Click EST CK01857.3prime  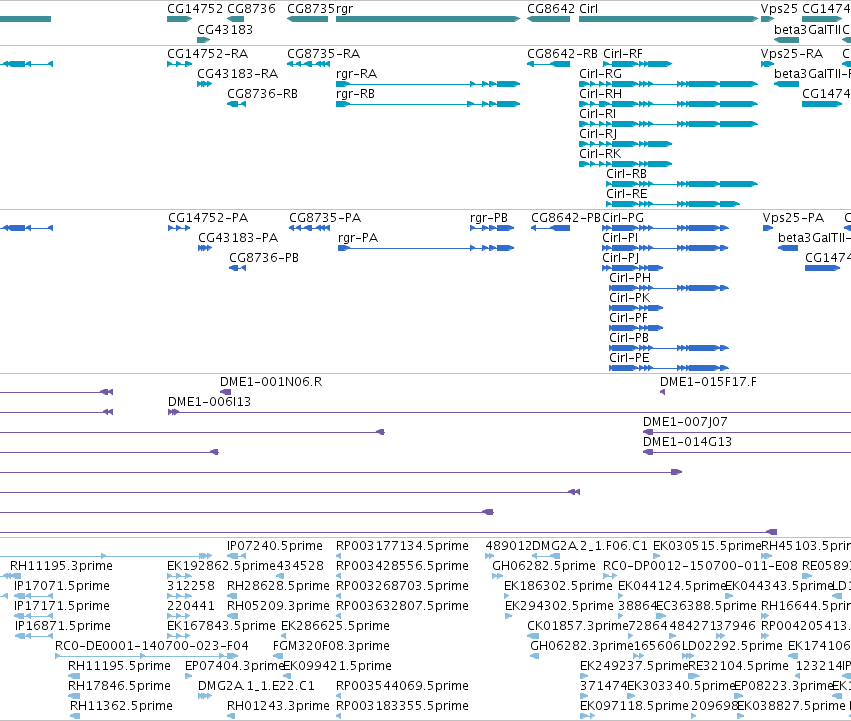534,636
